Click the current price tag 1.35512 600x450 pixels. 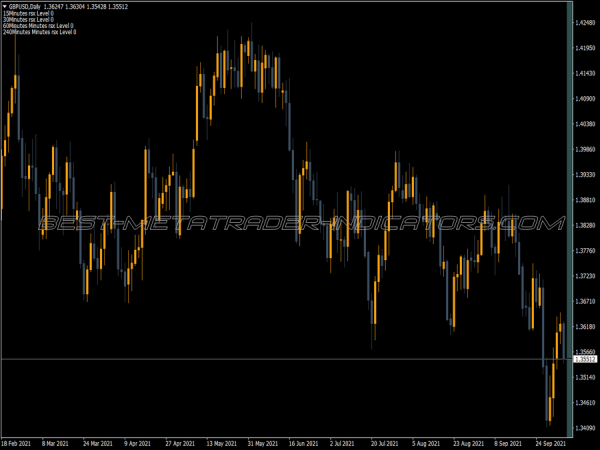click(x=584, y=358)
